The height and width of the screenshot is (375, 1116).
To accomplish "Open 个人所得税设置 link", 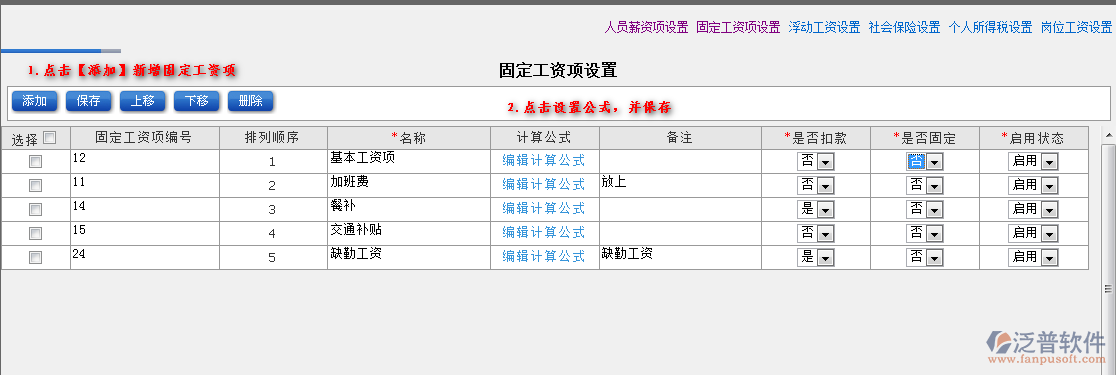I will coord(990,28).
